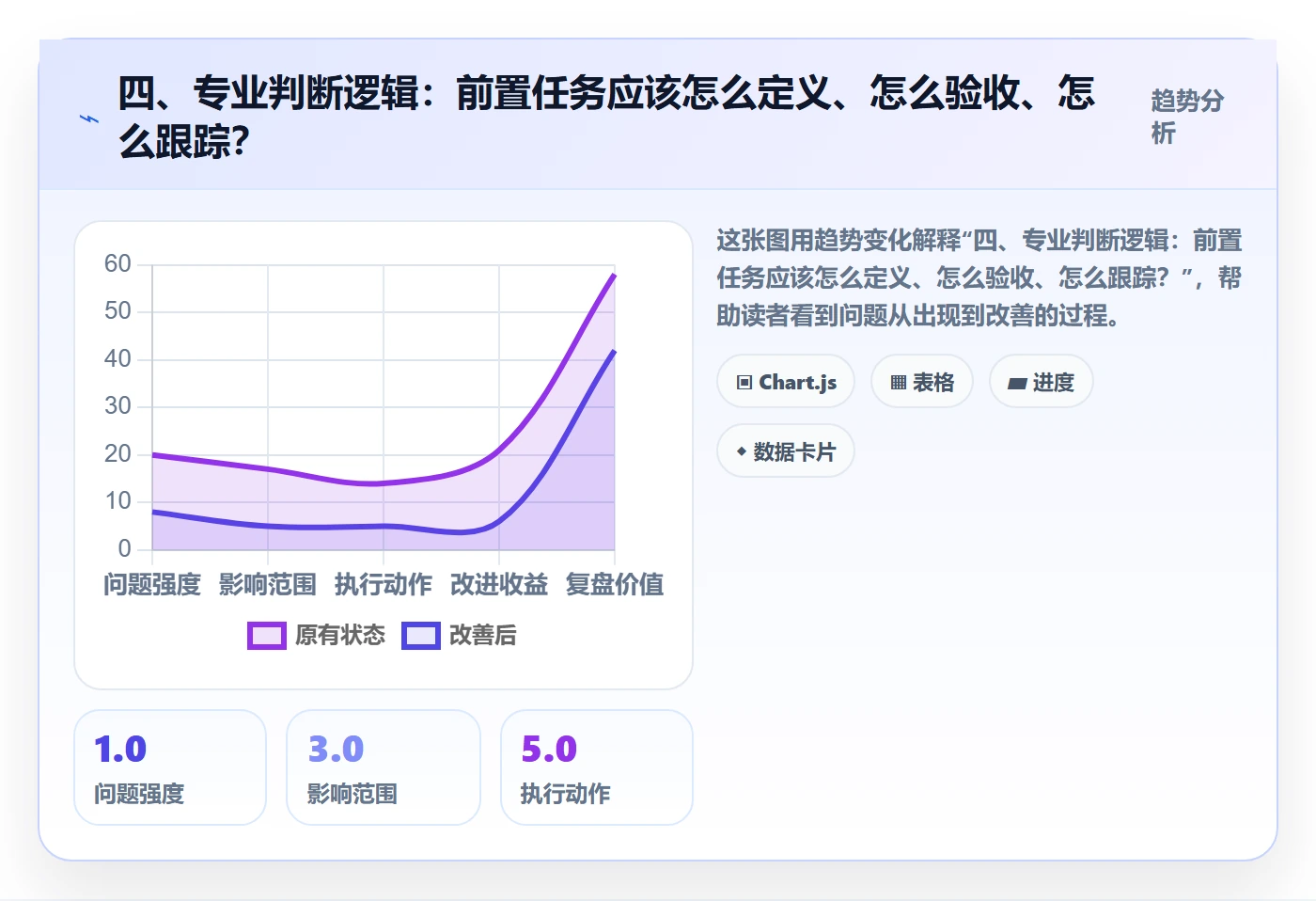Click the Chart.js tag chip
This screenshot has width=1316, height=901.
pos(786,382)
